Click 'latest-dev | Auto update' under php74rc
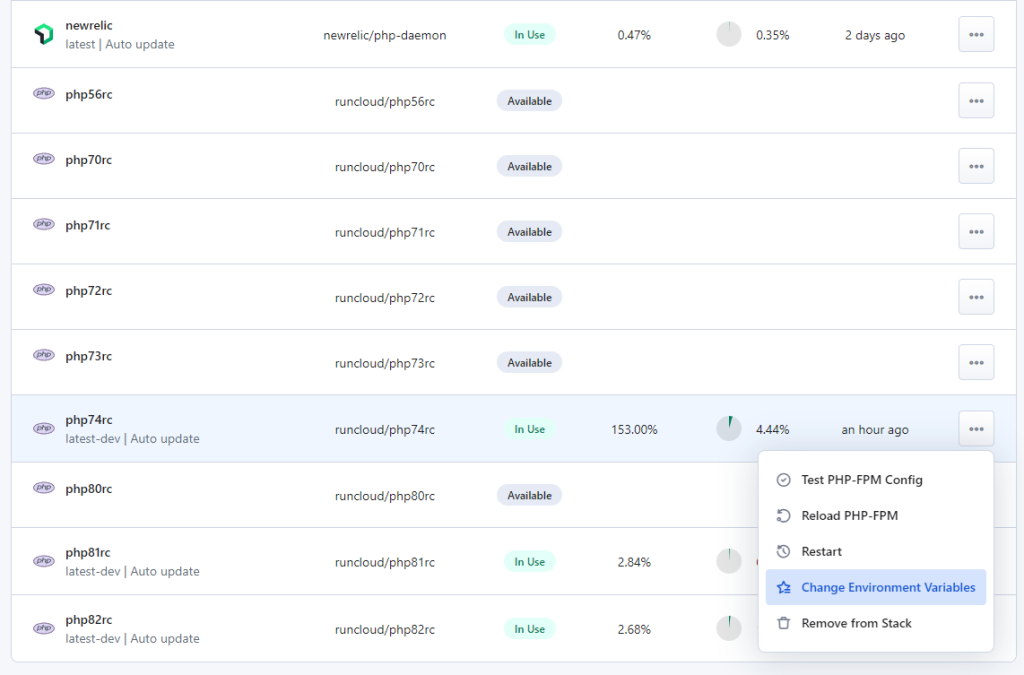Image resolution: width=1024 pixels, height=675 pixels. (133, 439)
